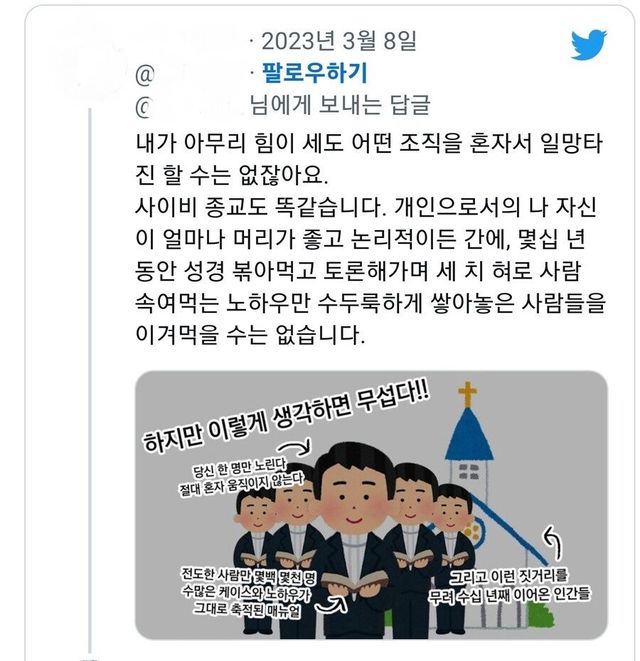Screen dimensions: 640x661
Task: Click the golden cross atop the church
Action: coord(468,393)
